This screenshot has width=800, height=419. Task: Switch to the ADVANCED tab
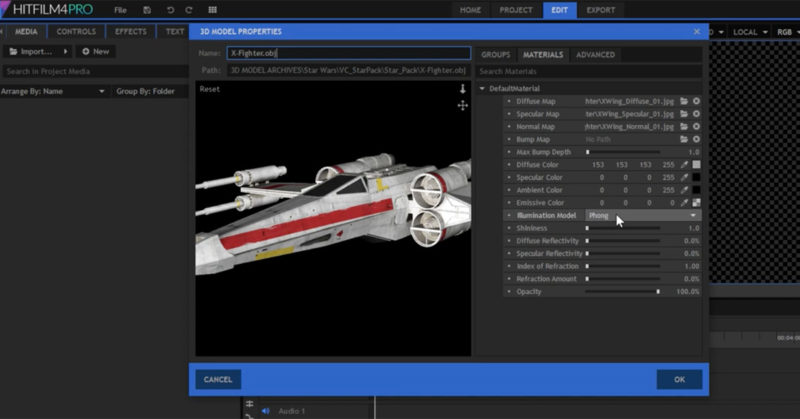tap(595, 55)
